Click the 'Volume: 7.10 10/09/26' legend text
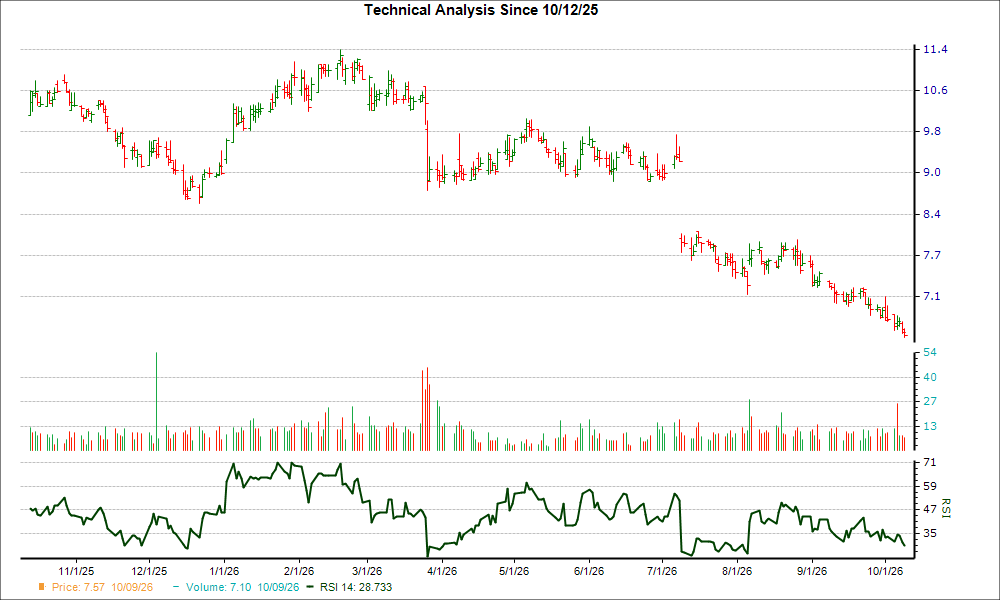Screen dimensions: 1000x600 [242, 587]
